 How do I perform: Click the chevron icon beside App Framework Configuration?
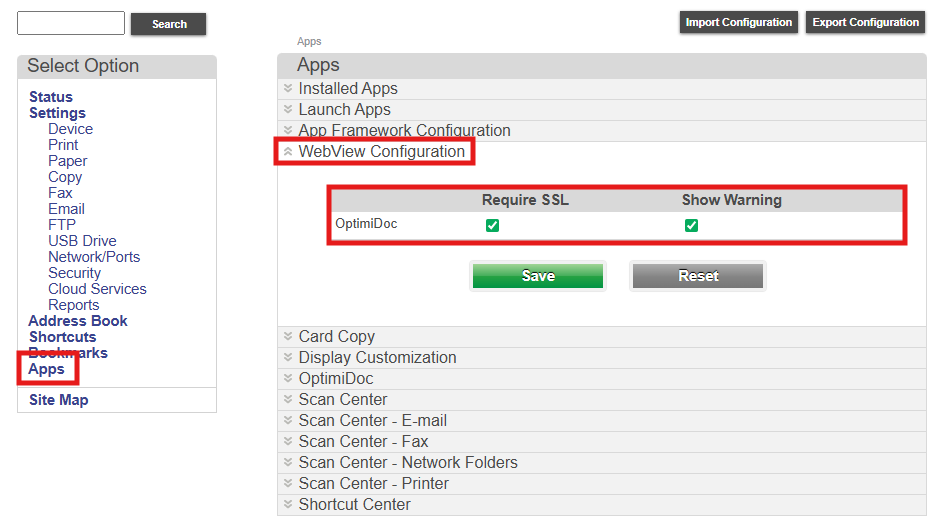[288, 131]
